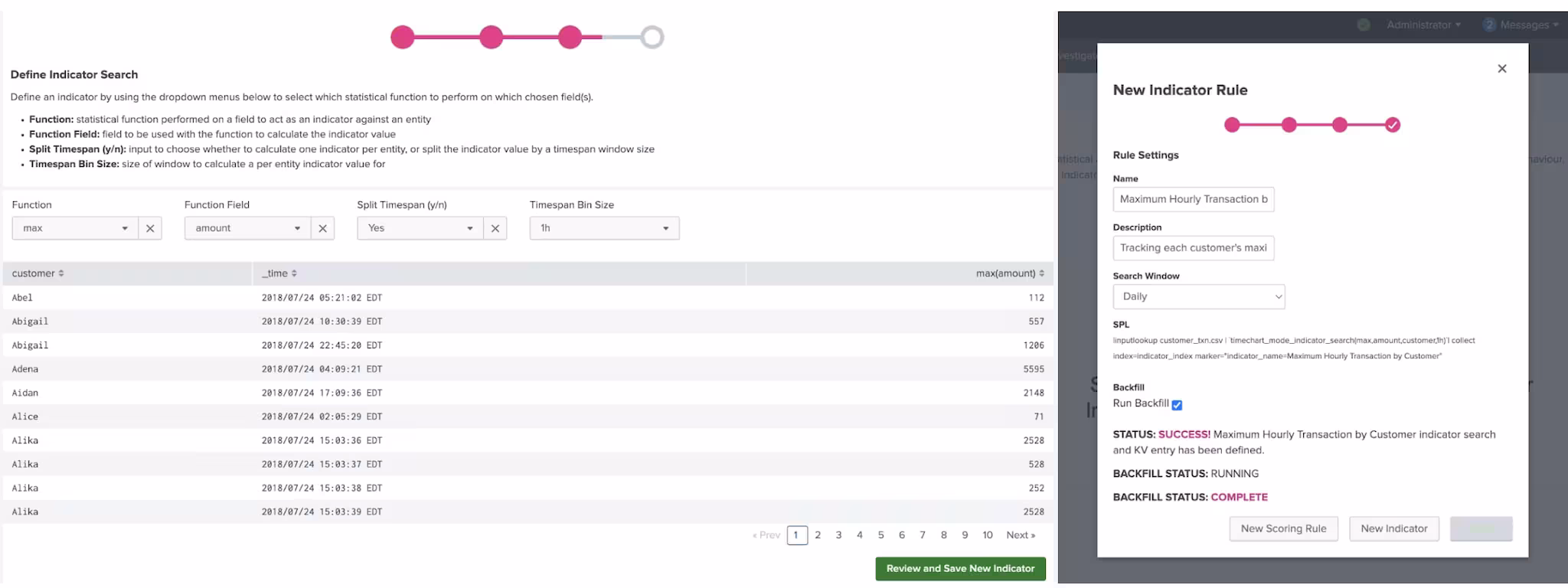Open the Function dropdown showing max
Screen dimensions: 1568x588
pyautogui.click(x=75, y=228)
